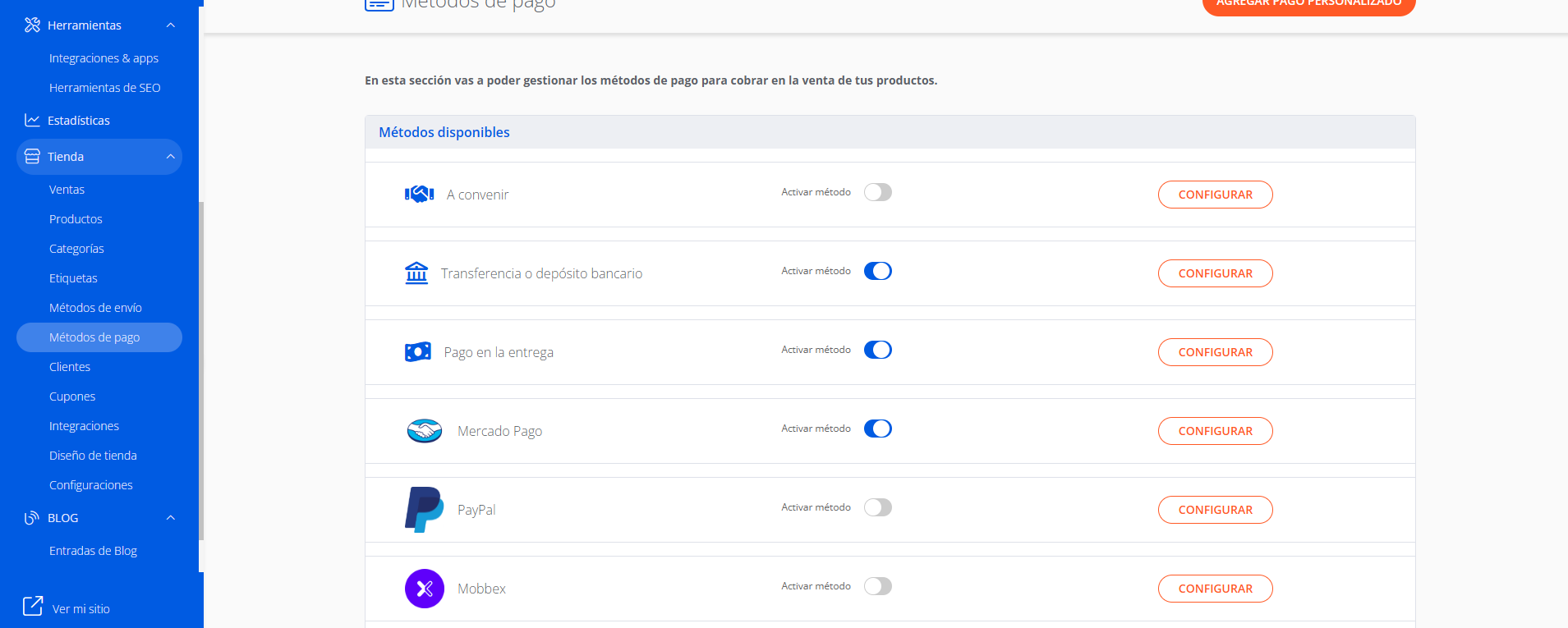Click the Mercado Pago label text
Viewport: 1568px width, 628px height.
point(499,431)
